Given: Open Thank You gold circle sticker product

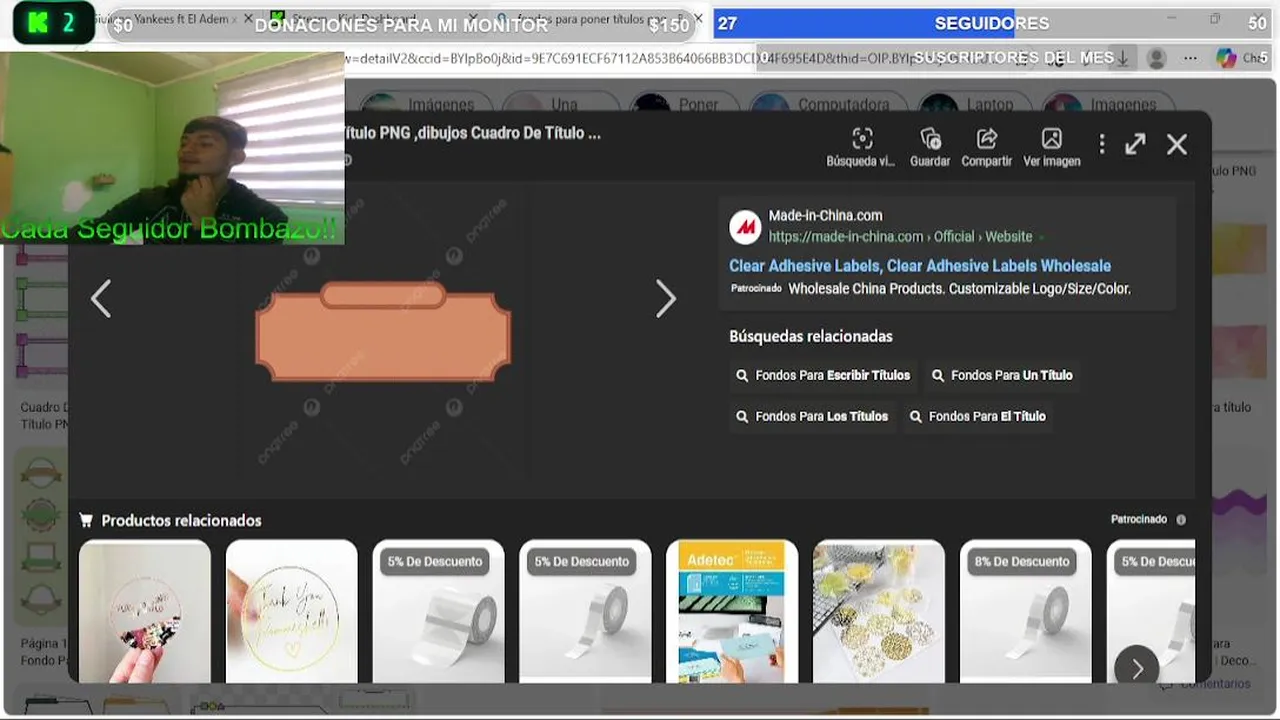Looking at the screenshot, I should click(x=291, y=611).
